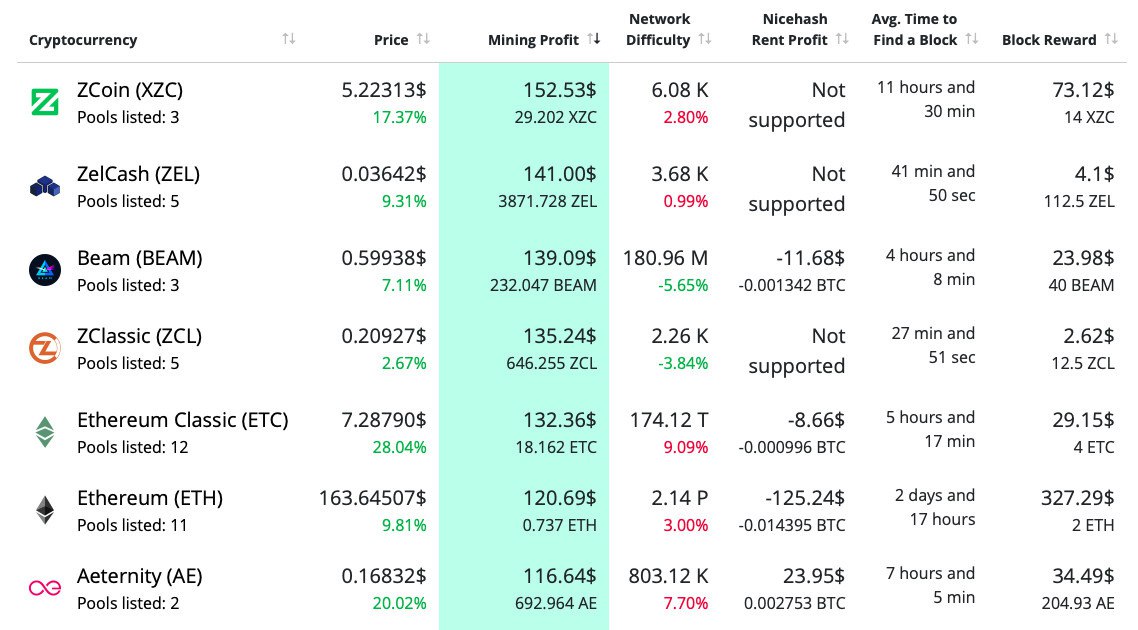The image size is (1138, 630).
Task: Toggle Mining Profit sort arrows
Action: (x=594, y=38)
